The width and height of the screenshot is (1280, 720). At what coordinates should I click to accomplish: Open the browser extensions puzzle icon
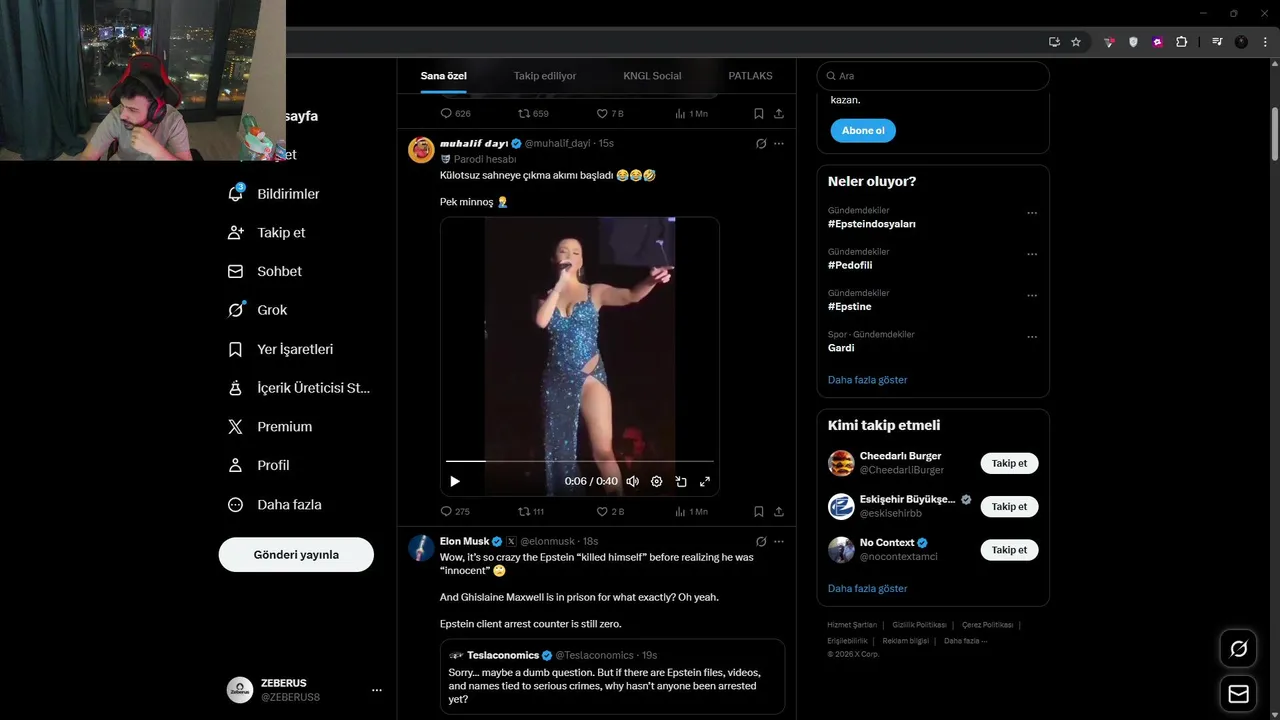[1182, 42]
